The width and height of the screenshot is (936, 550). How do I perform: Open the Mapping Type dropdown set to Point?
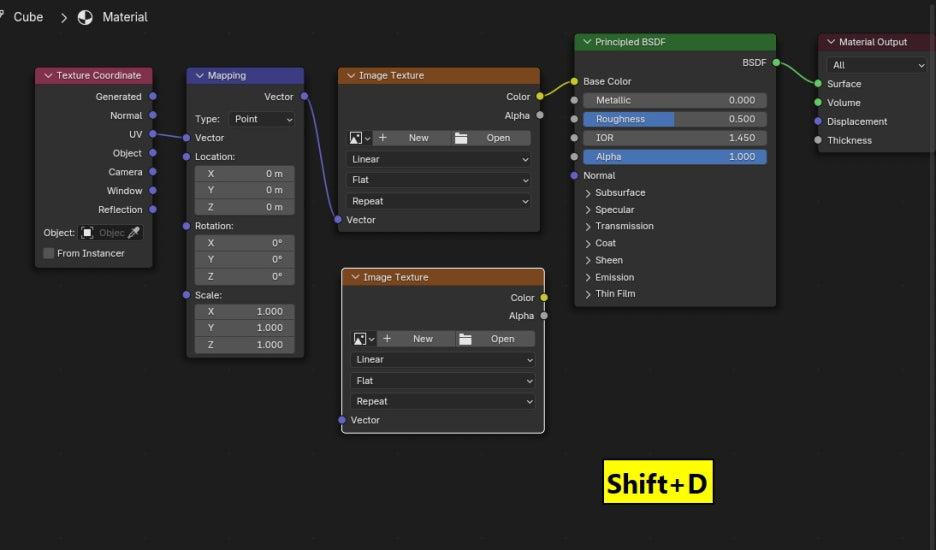262,119
